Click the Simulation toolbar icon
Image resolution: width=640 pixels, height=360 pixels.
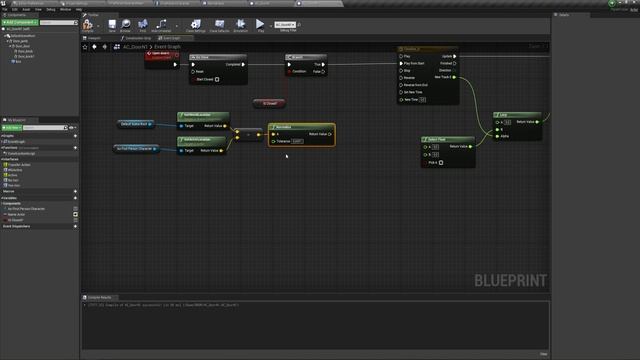pos(241,24)
